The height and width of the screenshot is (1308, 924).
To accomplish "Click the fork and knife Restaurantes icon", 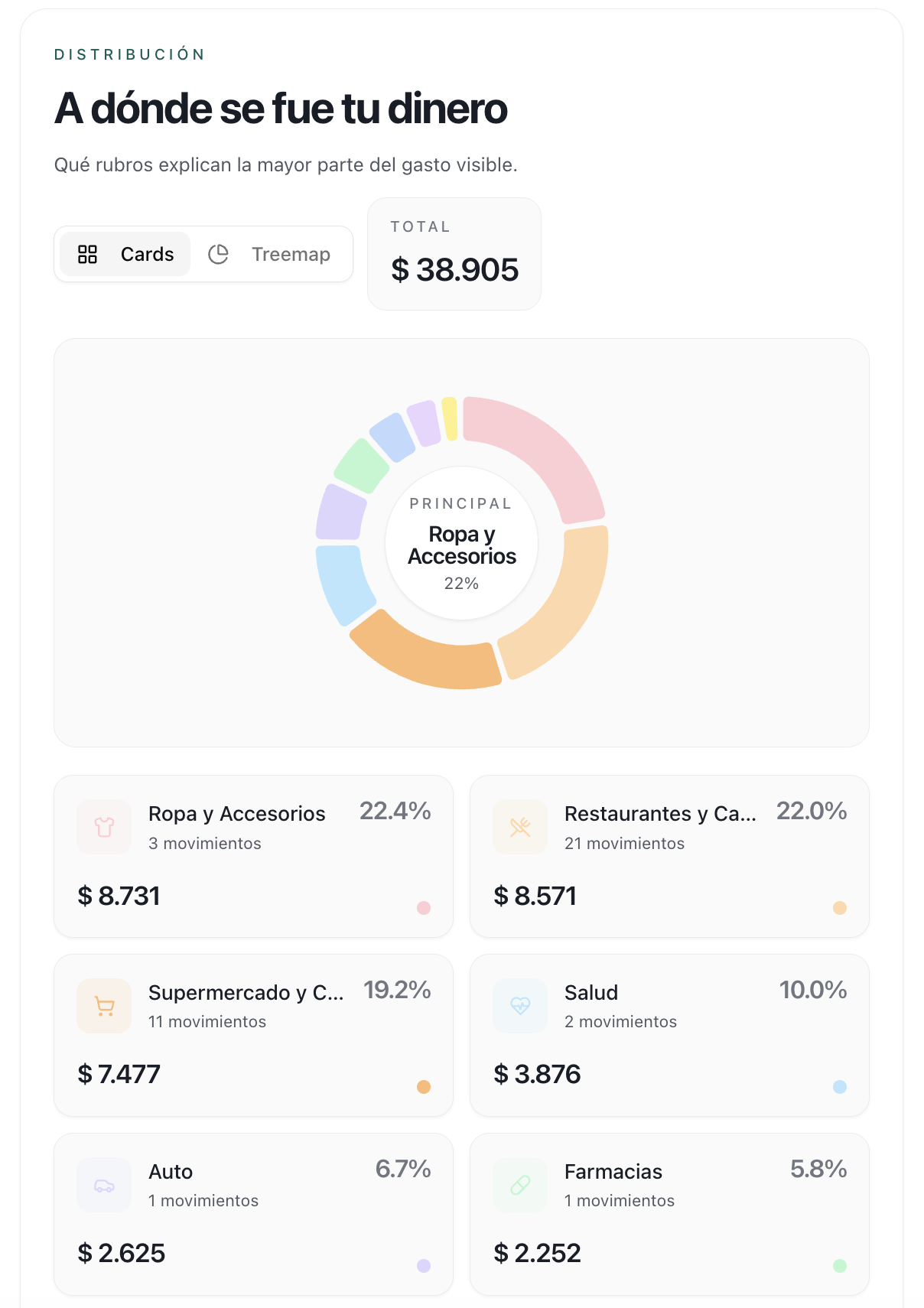I will [520, 827].
